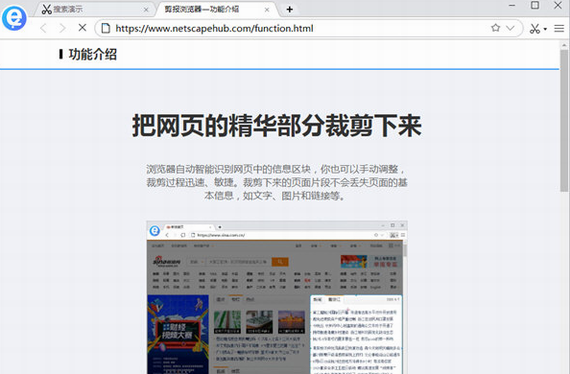Close the 搜索演示 tab
This screenshot has height=374, width=570.
[x=146, y=10]
